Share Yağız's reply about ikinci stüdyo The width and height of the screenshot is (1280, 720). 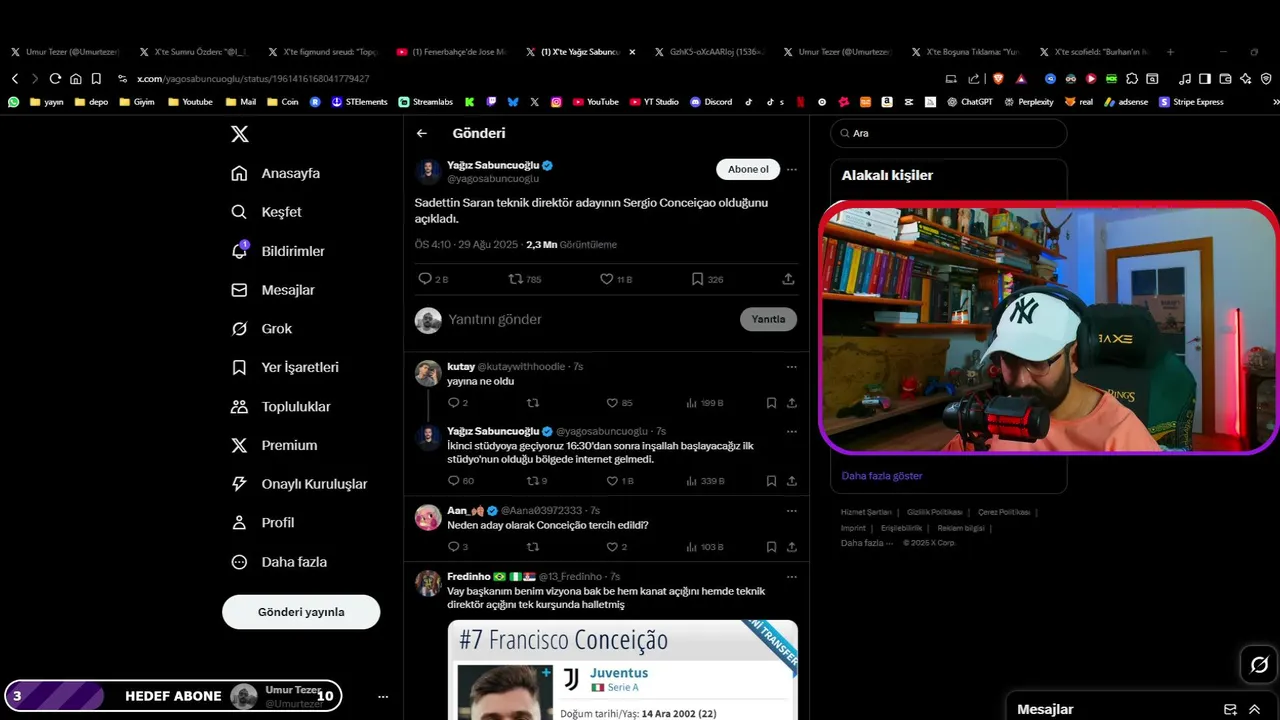(x=791, y=481)
